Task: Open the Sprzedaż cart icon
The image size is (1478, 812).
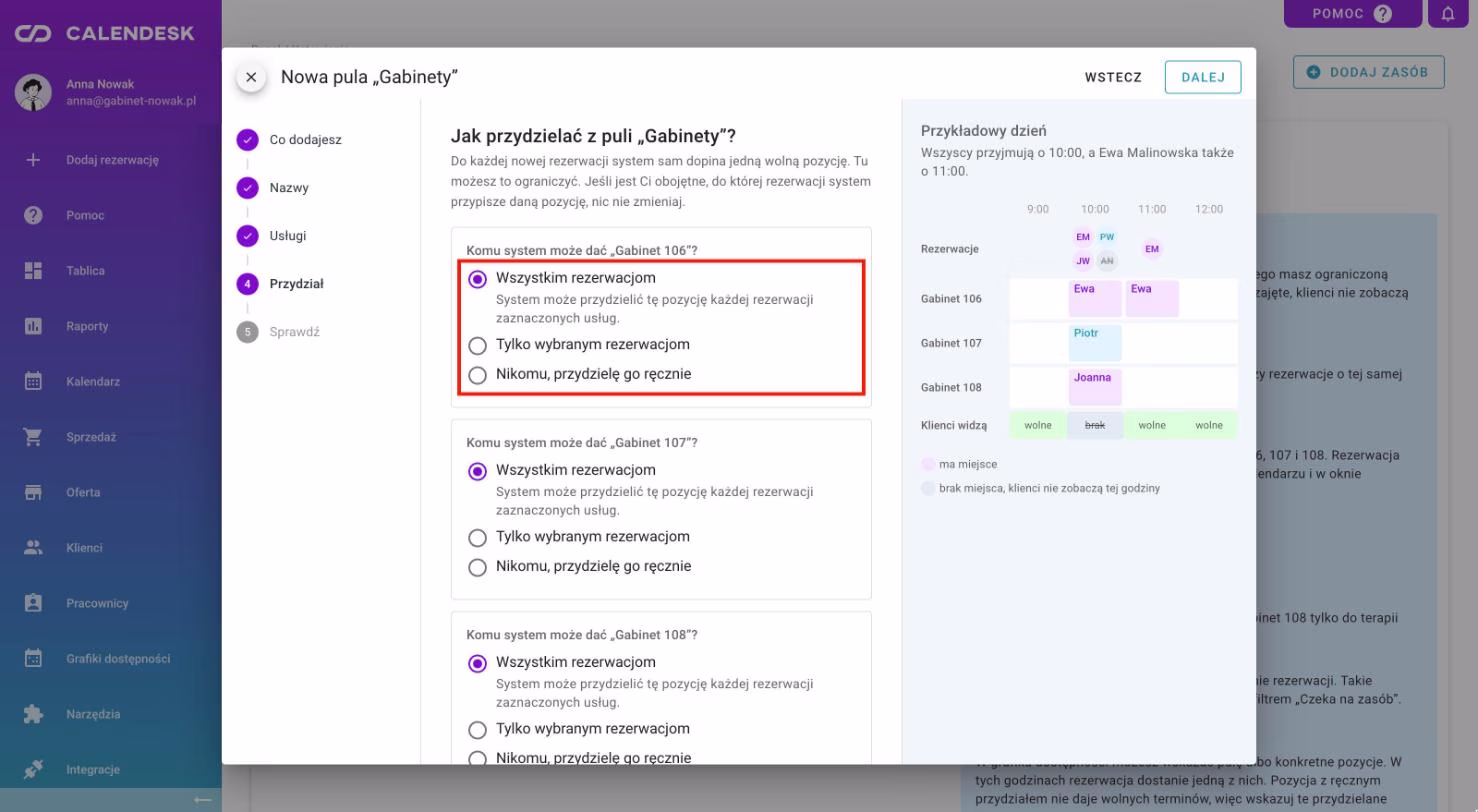Action: (x=33, y=437)
